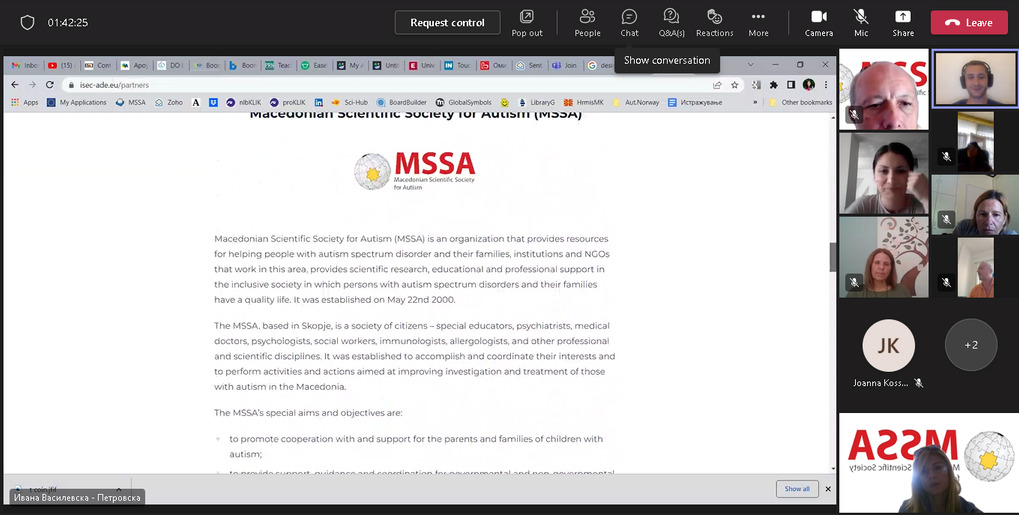Click the Share content icon
This screenshot has height=515, width=1019.
(903, 22)
